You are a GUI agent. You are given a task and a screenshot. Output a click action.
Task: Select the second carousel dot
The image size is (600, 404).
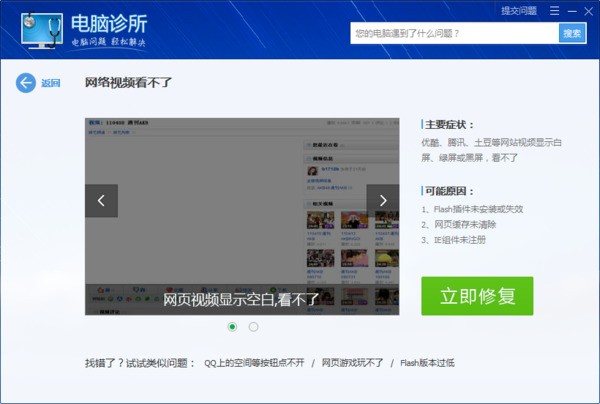[253, 327]
